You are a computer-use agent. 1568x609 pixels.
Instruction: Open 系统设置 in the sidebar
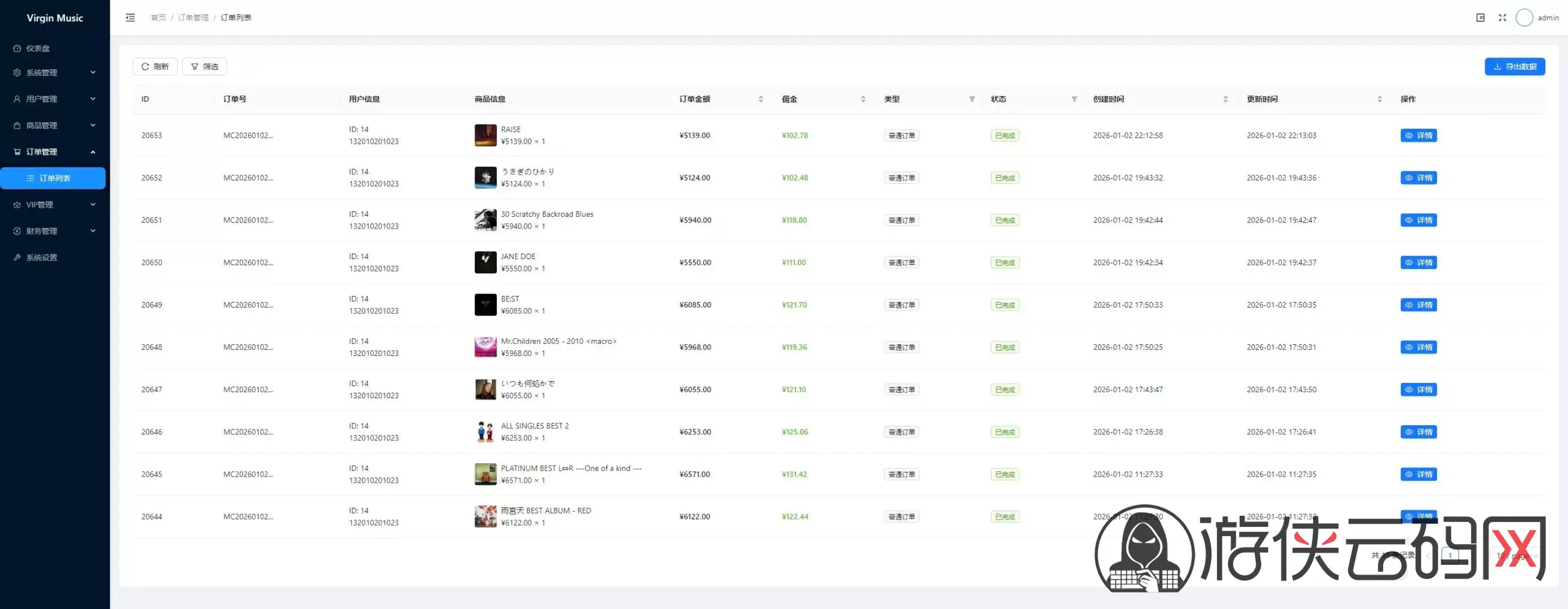(42, 257)
